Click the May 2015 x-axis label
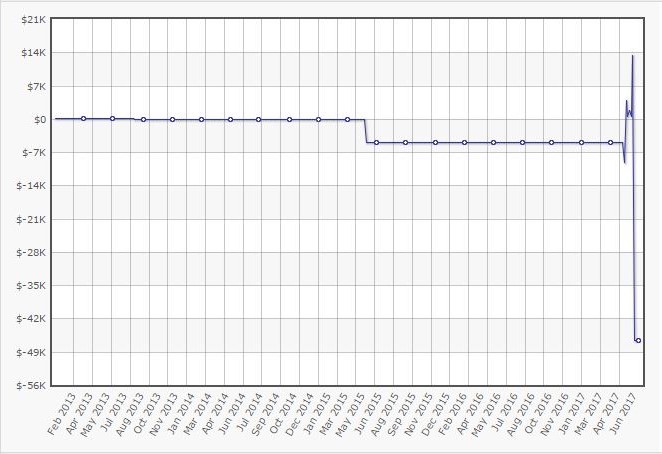Screen dimensions: 662x454 [x=351, y=414]
